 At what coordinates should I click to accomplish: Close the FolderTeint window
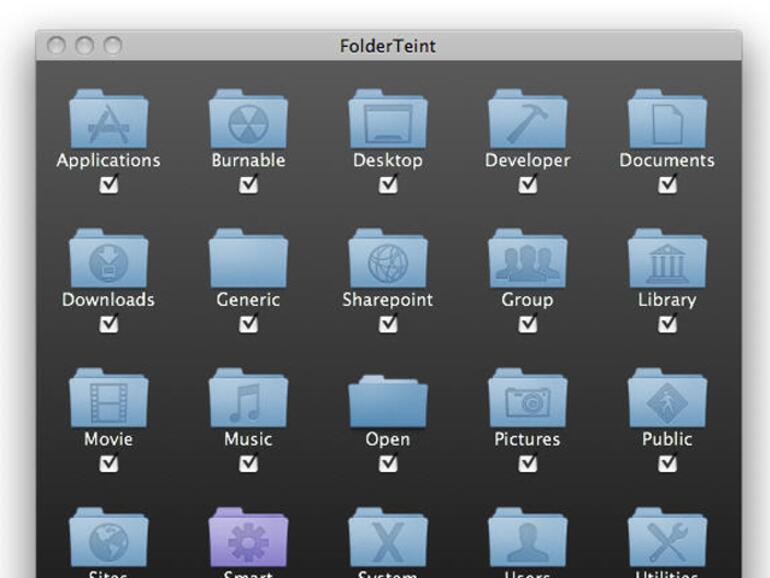(56, 46)
